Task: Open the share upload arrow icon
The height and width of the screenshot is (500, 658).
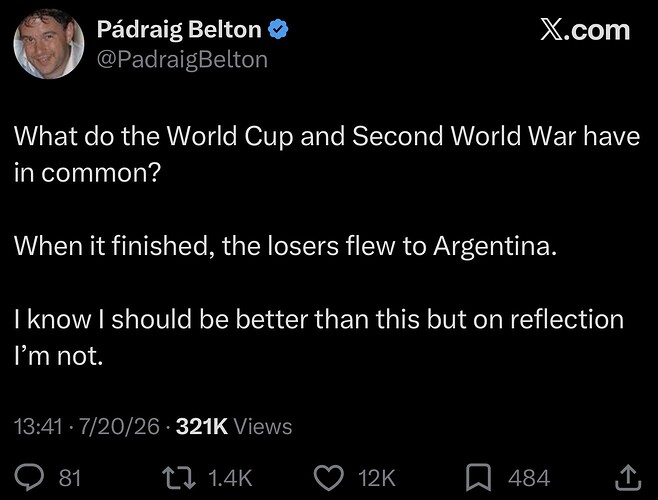Action: tap(628, 478)
